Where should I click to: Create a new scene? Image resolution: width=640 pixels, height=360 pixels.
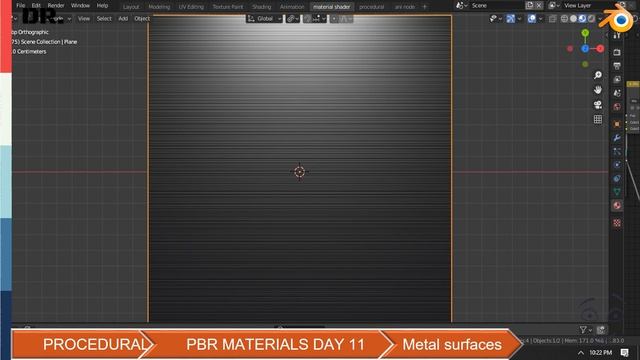pyautogui.click(x=530, y=5)
